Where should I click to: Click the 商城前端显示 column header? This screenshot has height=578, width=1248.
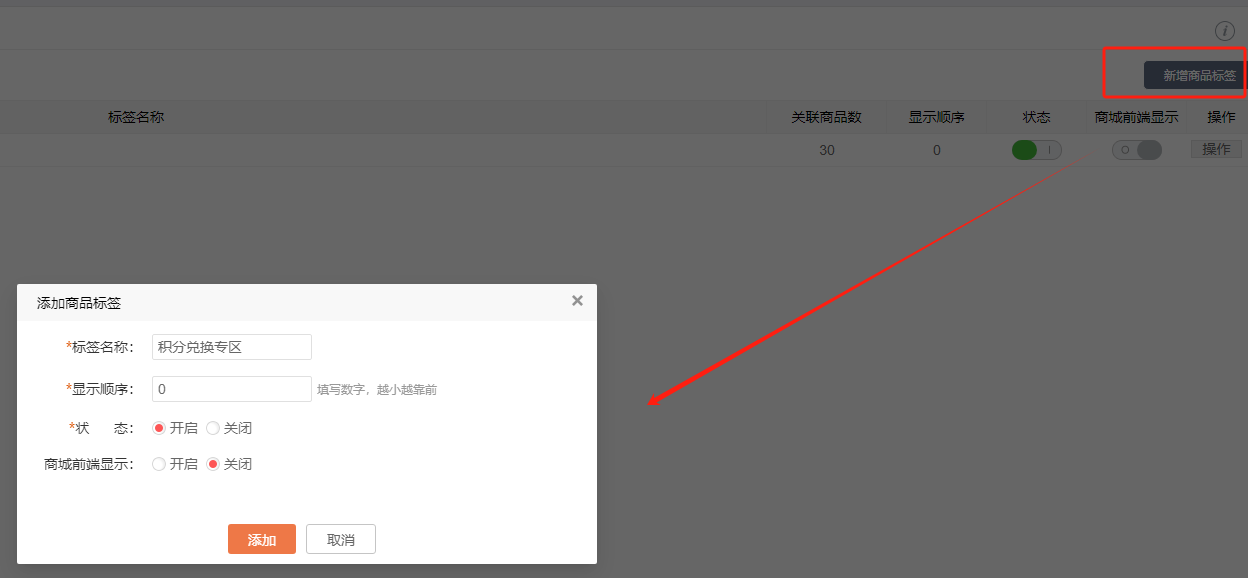pyautogui.click(x=1136, y=117)
